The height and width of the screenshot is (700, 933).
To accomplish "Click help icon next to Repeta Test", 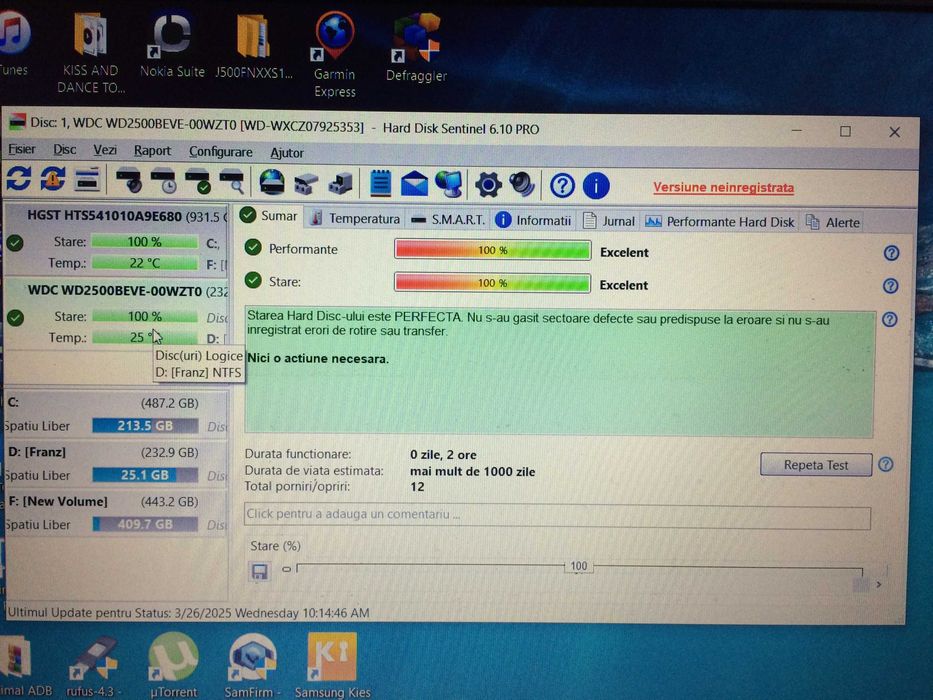I will (x=885, y=464).
